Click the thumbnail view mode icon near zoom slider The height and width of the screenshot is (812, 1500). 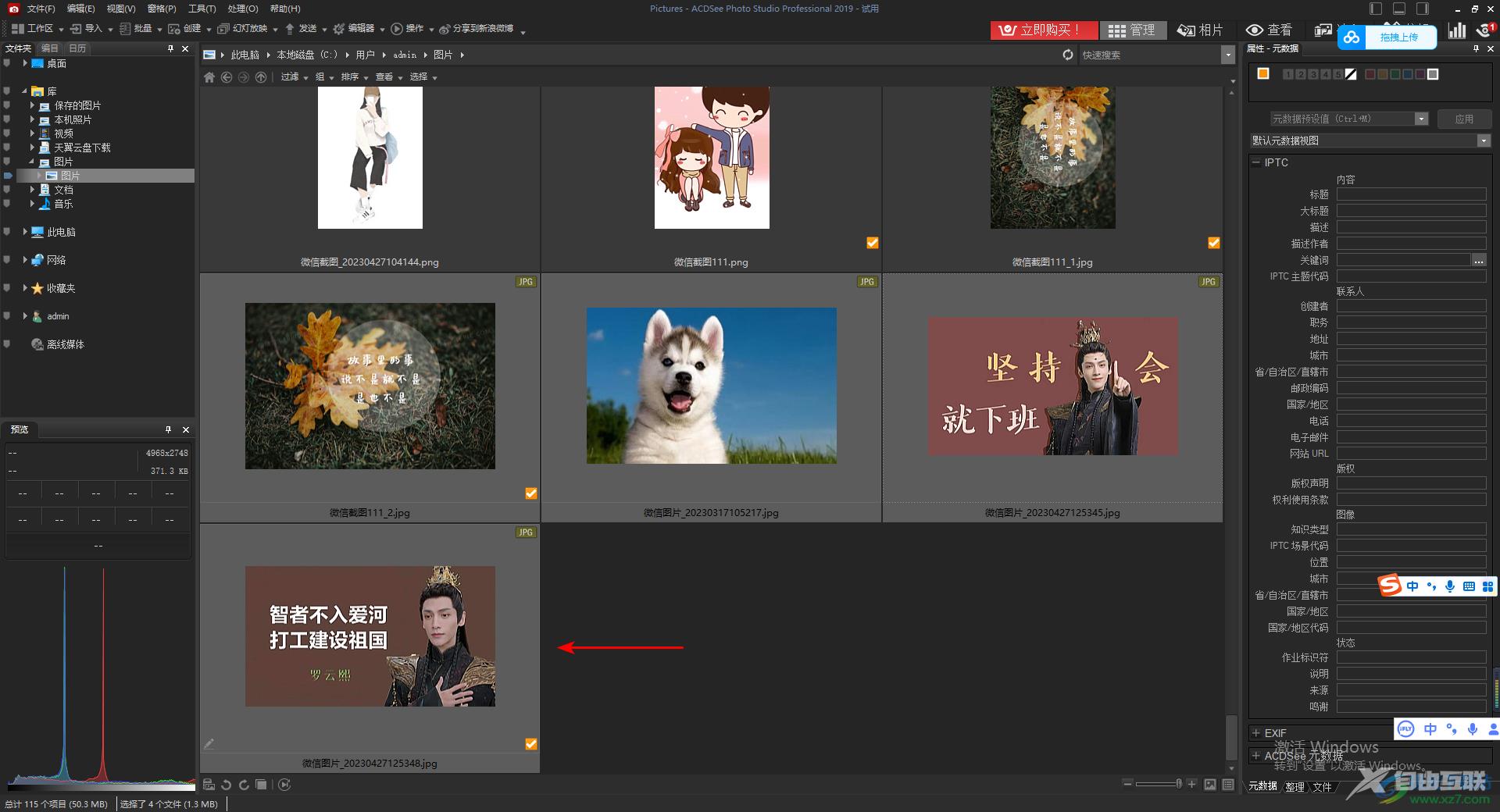click(x=1210, y=784)
